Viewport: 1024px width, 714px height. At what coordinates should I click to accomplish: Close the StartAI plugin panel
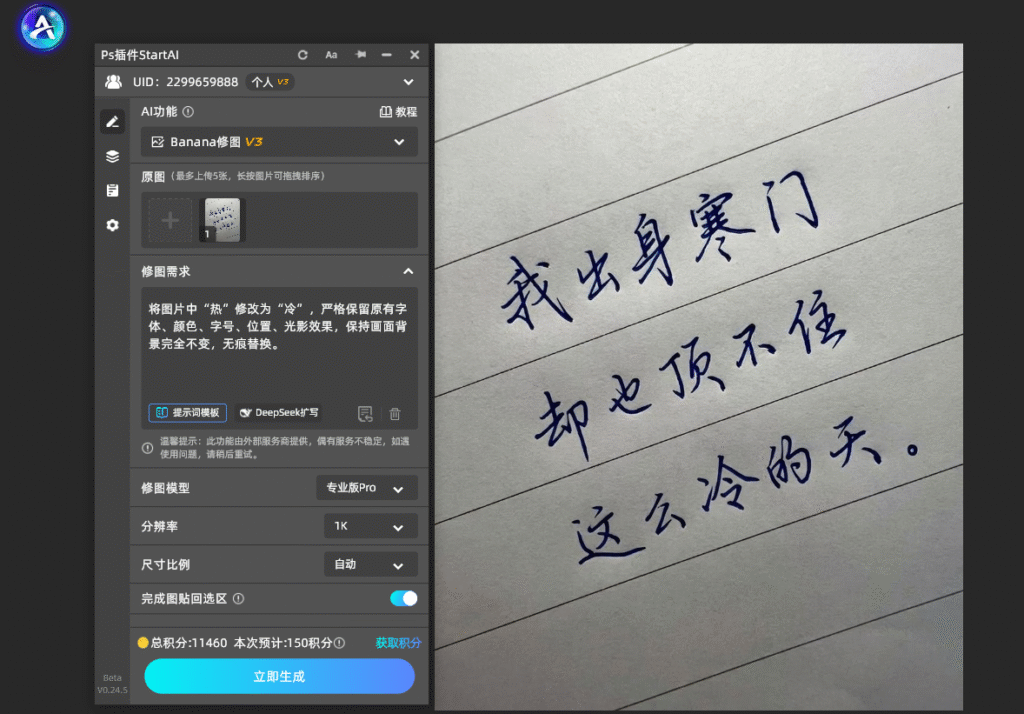[414, 55]
